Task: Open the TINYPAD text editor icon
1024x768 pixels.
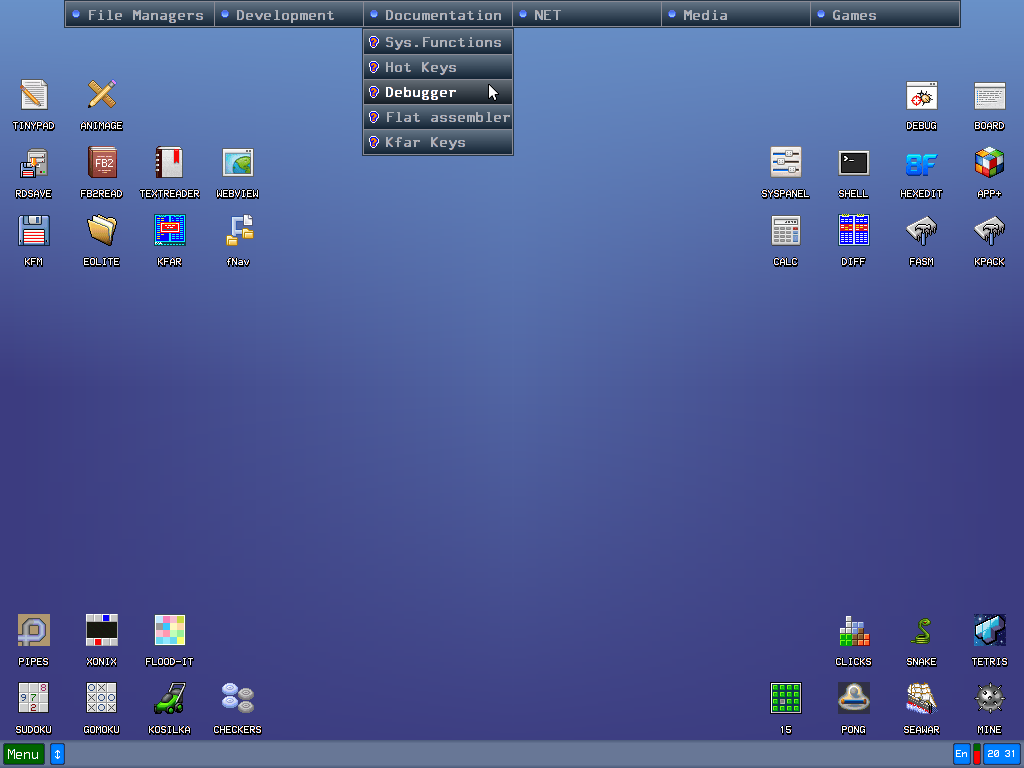Action: point(33,96)
